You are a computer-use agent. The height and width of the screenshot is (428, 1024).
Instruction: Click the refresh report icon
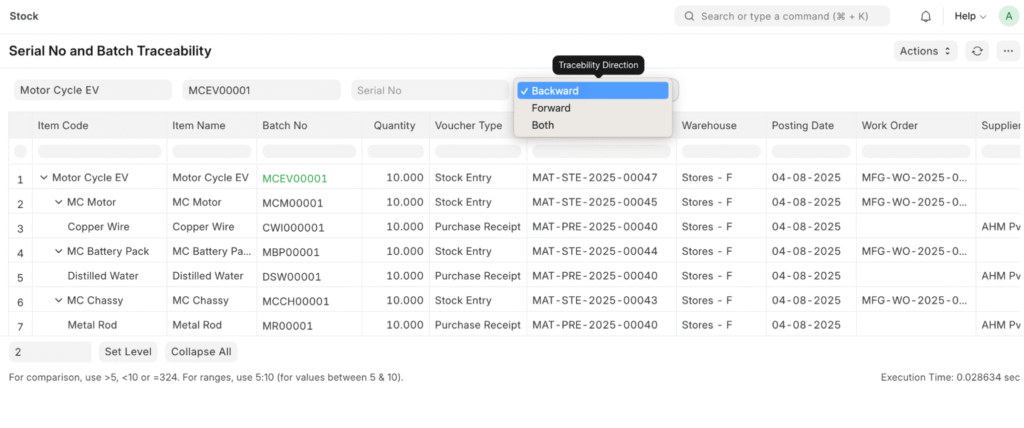click(x=976, y=51)
